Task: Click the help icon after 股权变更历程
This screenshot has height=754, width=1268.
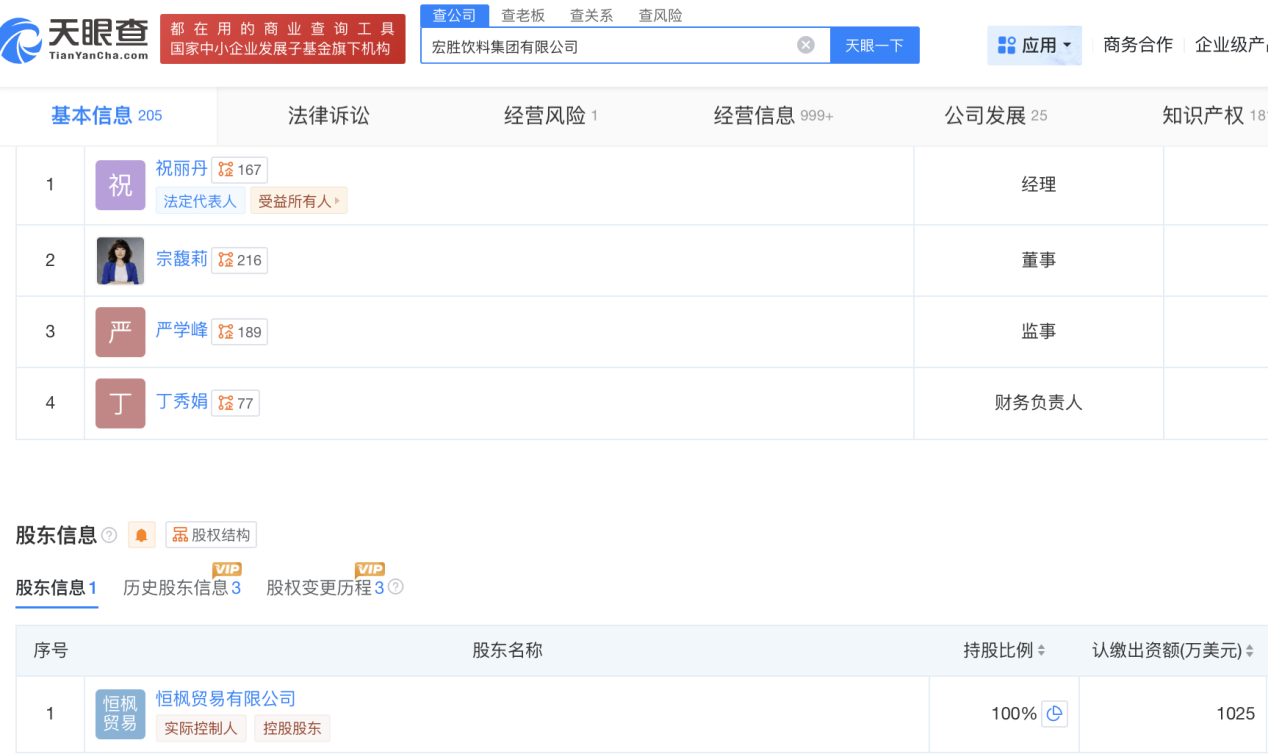Action: point(396,588)
